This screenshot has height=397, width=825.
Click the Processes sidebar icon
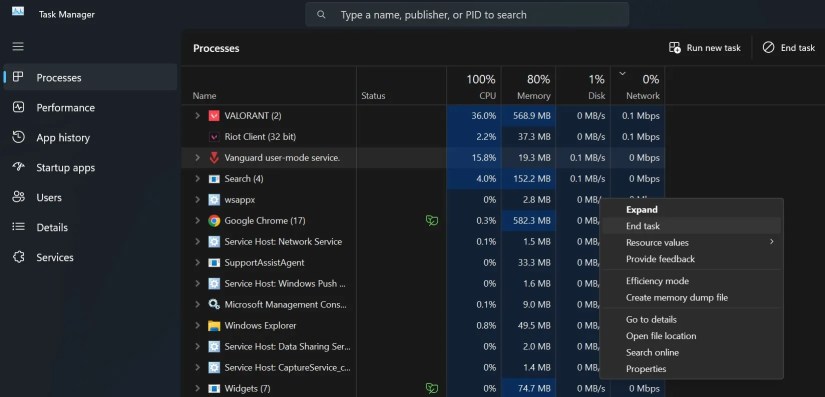click(18, 77)
